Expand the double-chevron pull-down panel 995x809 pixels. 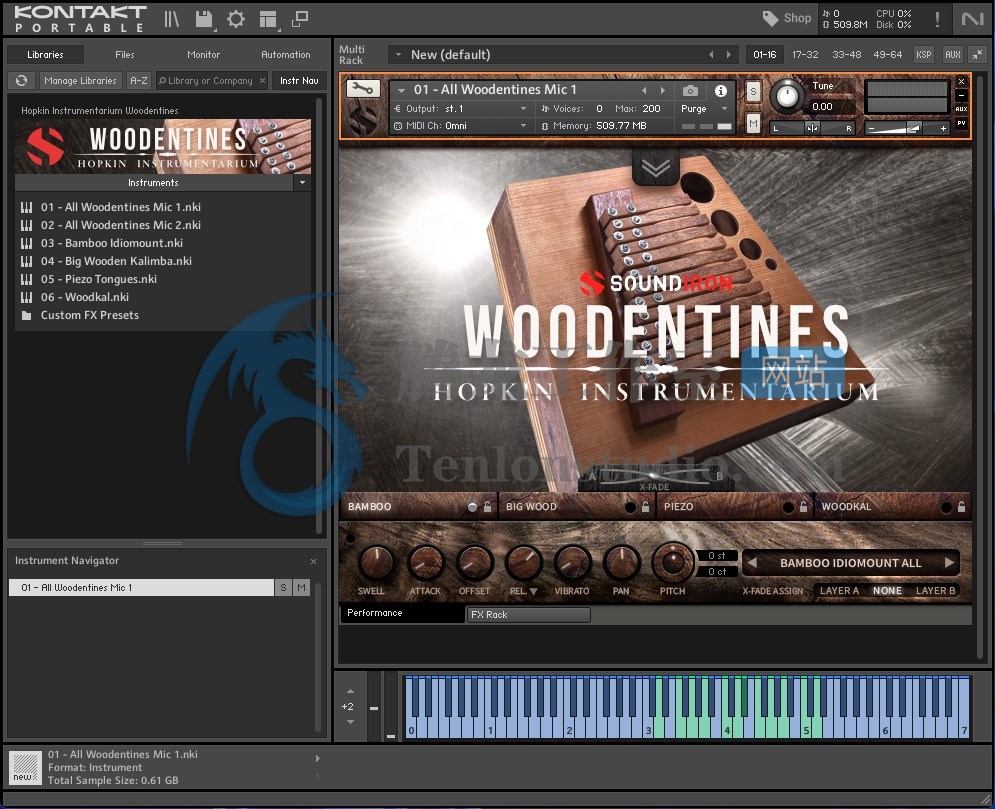click(x=656, y=168)
